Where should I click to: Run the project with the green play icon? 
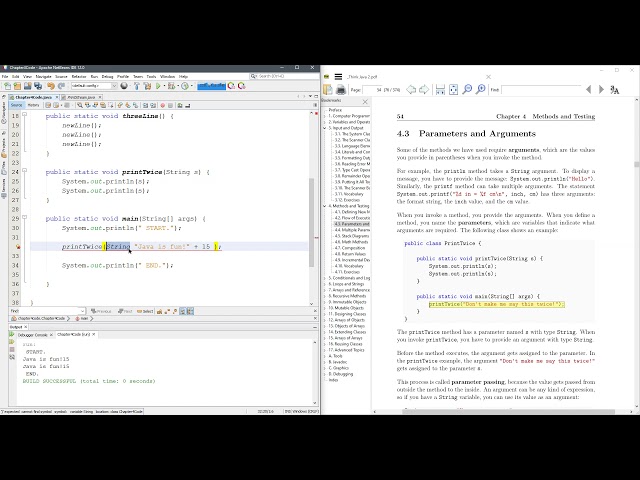[158, 86]
